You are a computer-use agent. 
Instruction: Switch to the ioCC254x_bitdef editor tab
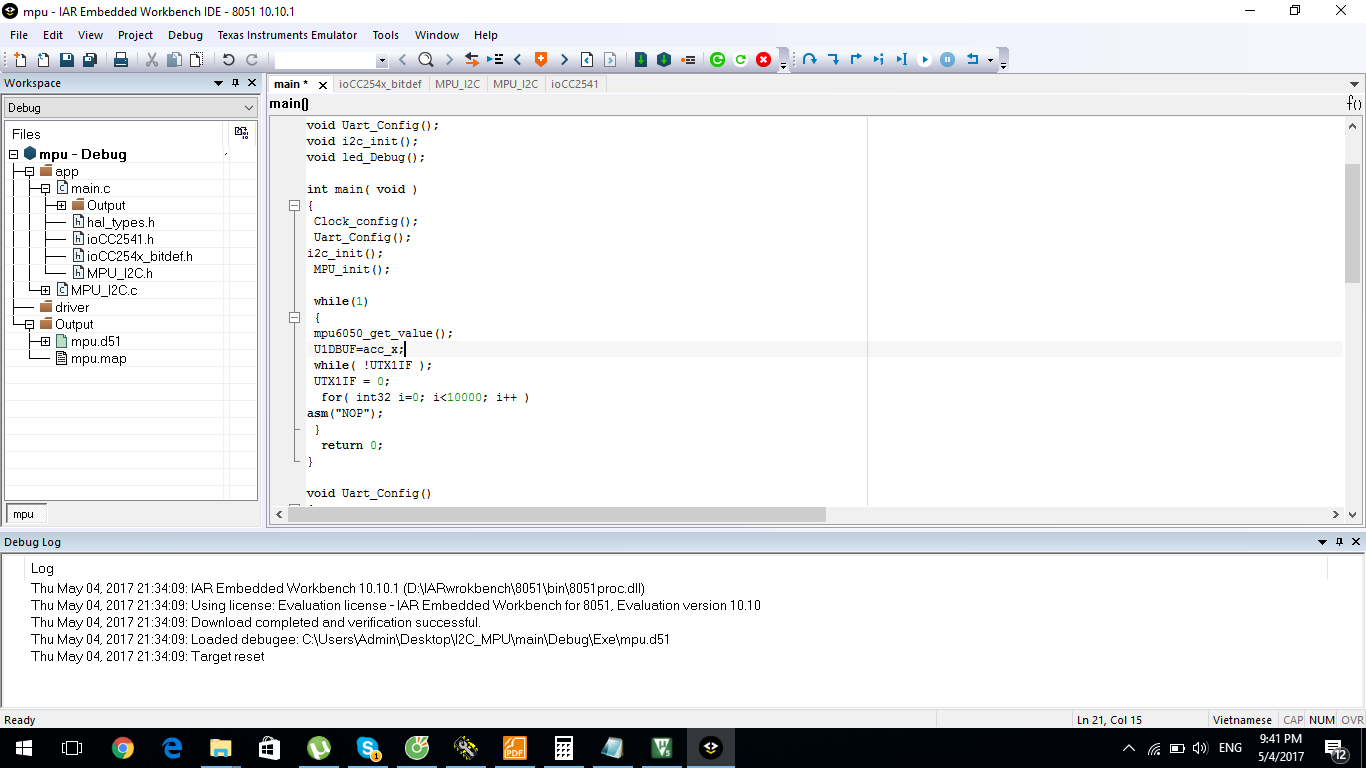tap(380, 84)
